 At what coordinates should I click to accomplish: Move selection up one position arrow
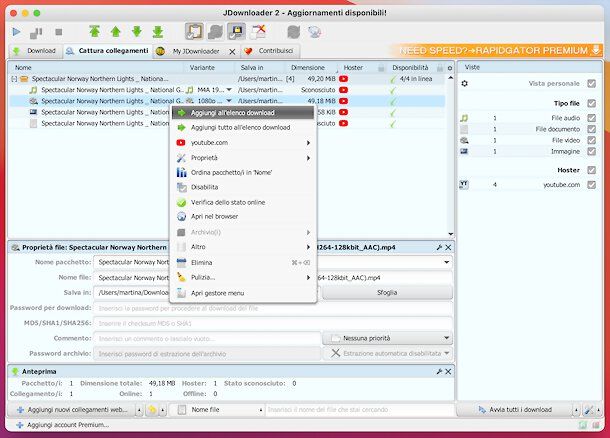116,32
